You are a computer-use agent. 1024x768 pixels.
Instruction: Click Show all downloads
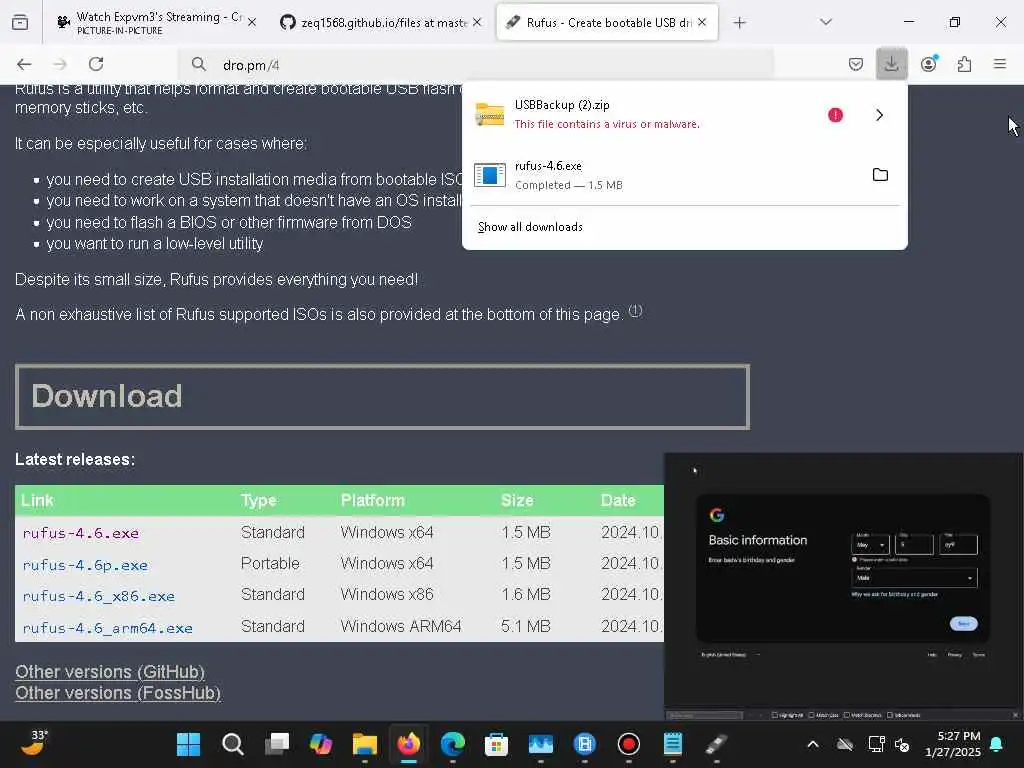530,227
